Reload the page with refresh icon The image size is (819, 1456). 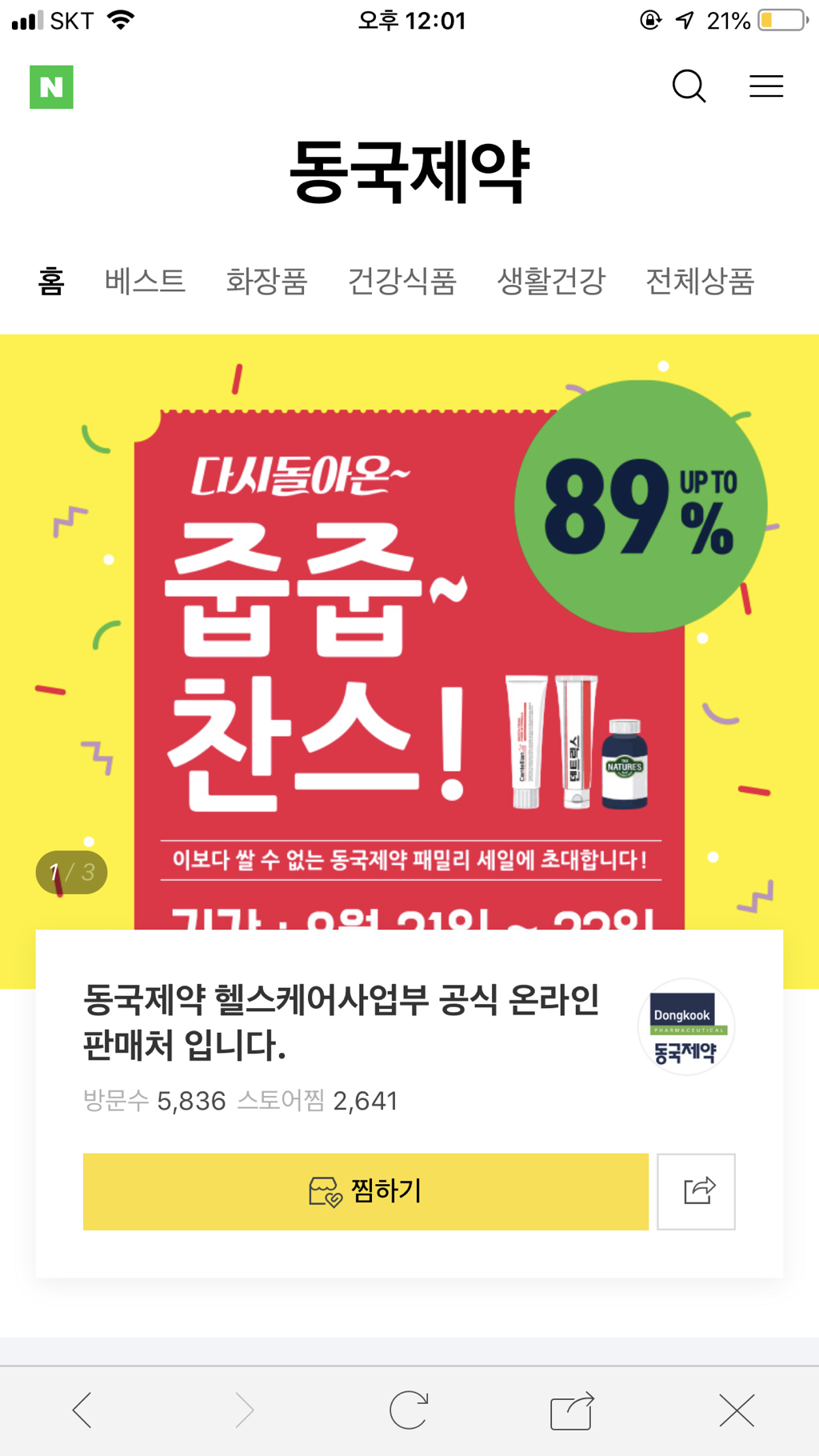(x=409, y=1410)
